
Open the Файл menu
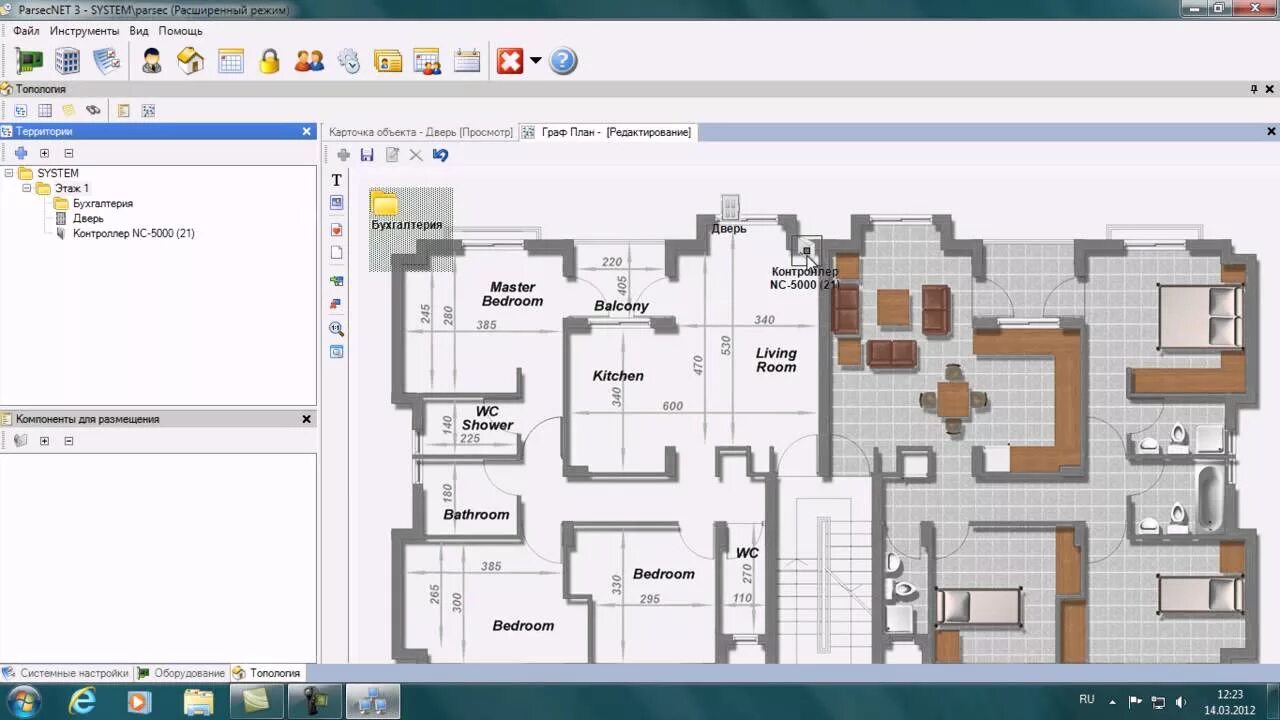click(26, 31)
